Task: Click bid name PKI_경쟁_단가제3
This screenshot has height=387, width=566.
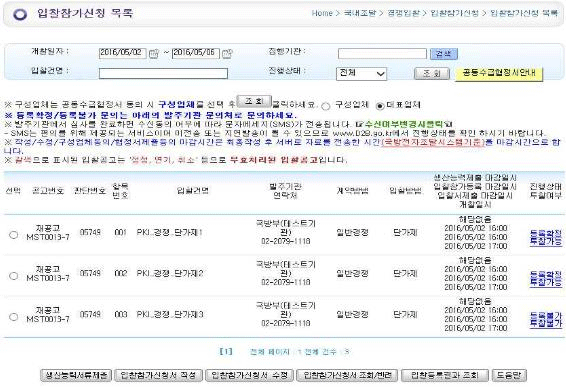Action: tap(170, 314)
